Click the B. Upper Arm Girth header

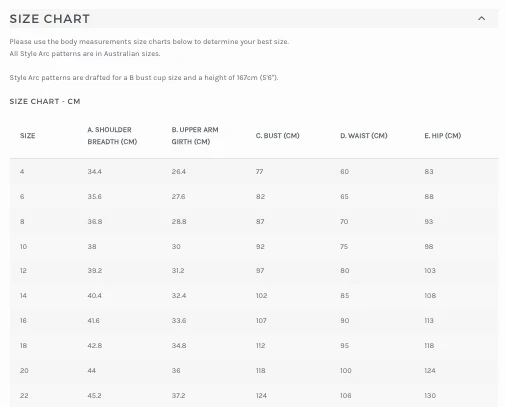195,136
